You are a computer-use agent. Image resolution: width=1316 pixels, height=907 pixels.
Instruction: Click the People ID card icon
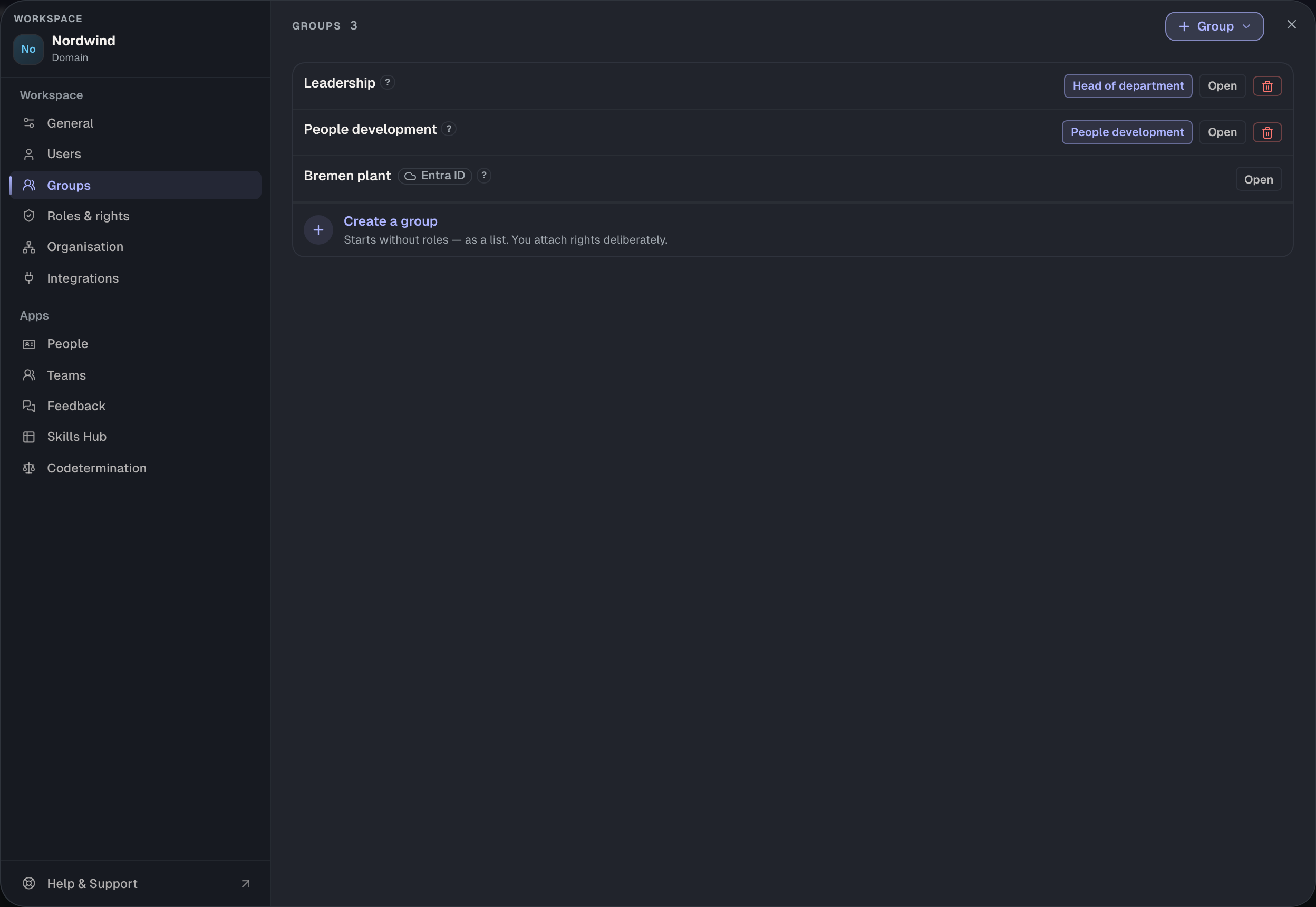click(29, 344)
